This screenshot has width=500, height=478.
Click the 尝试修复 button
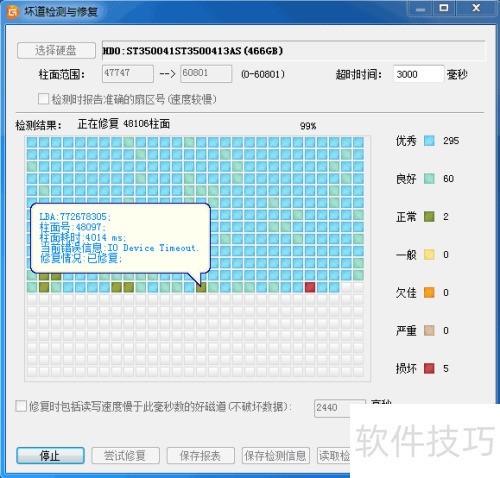(125, 455)
